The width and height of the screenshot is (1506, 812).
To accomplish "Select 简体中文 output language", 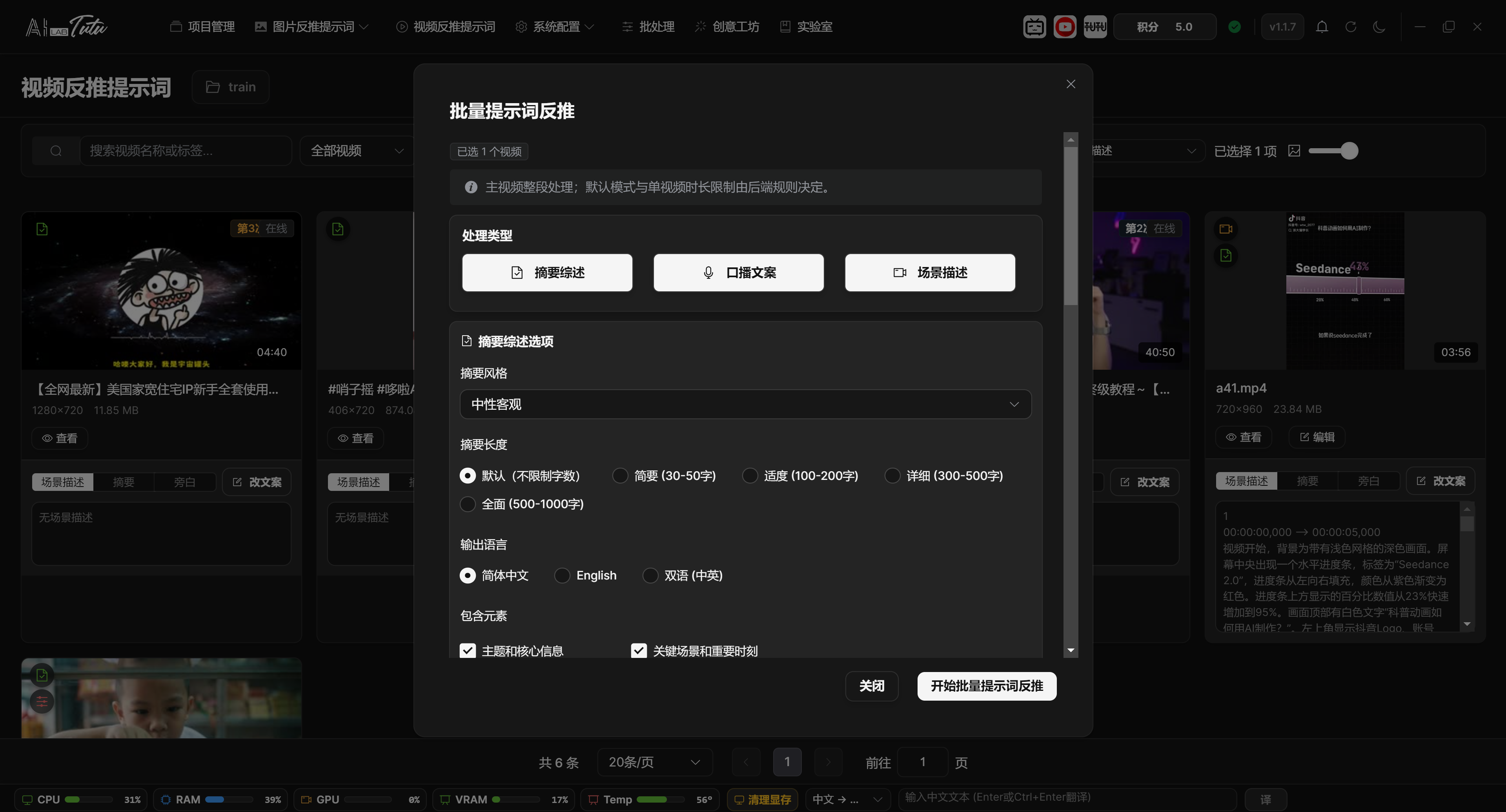I will point(494,576).
